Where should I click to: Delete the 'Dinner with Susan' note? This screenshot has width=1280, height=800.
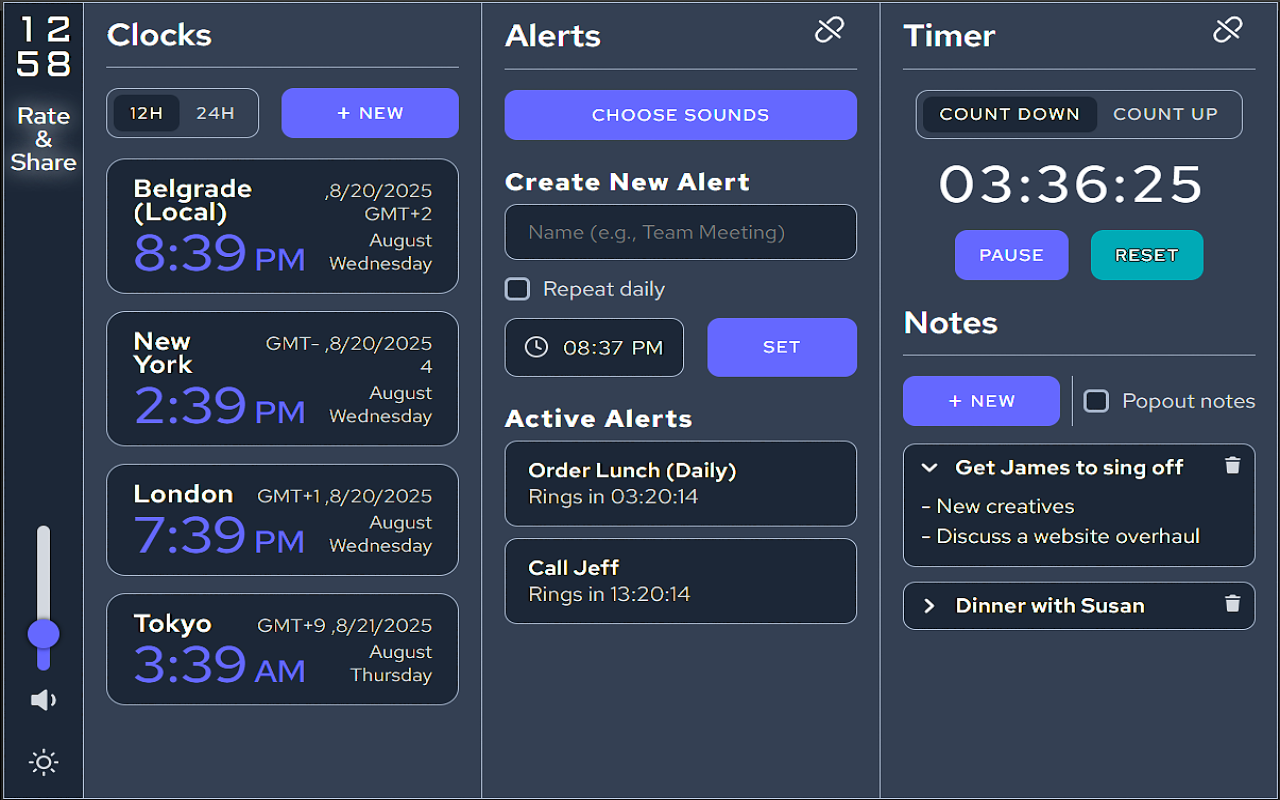pos(1232,604)
